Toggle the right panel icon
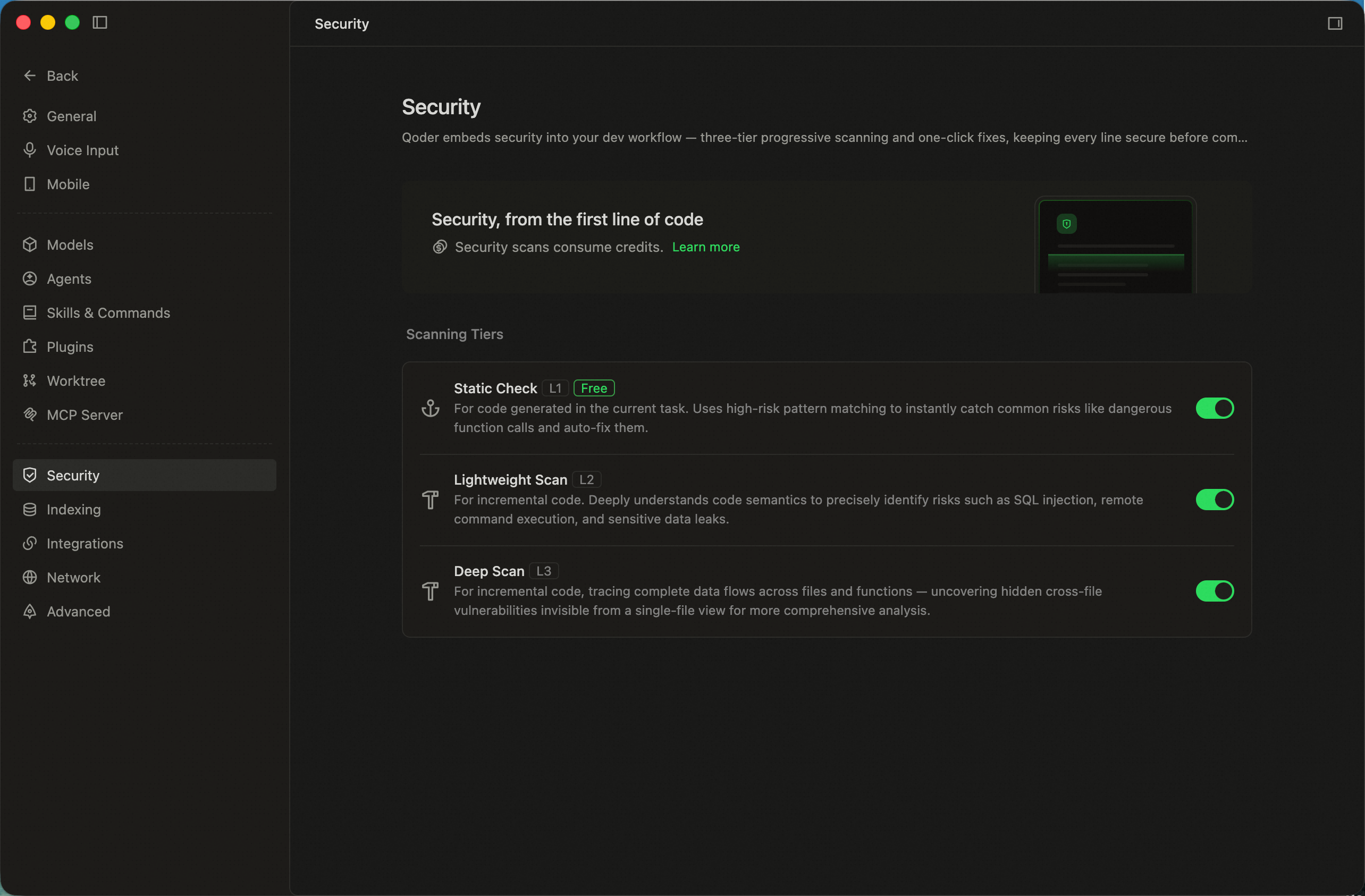The height and width of the screenshot is (896, 1365). tap(1335, 23)
